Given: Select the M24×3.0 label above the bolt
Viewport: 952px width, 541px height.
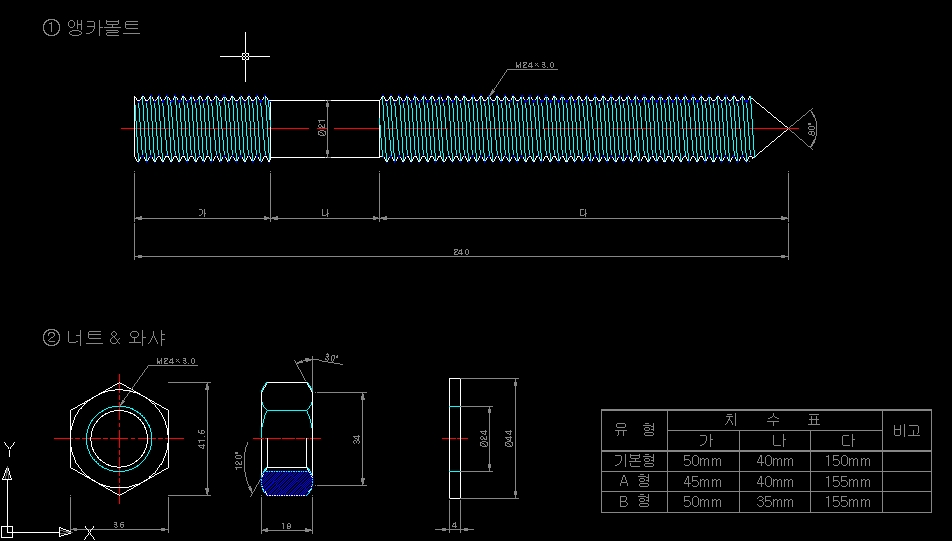Looking at the screenshot, I should pos(535,65).
